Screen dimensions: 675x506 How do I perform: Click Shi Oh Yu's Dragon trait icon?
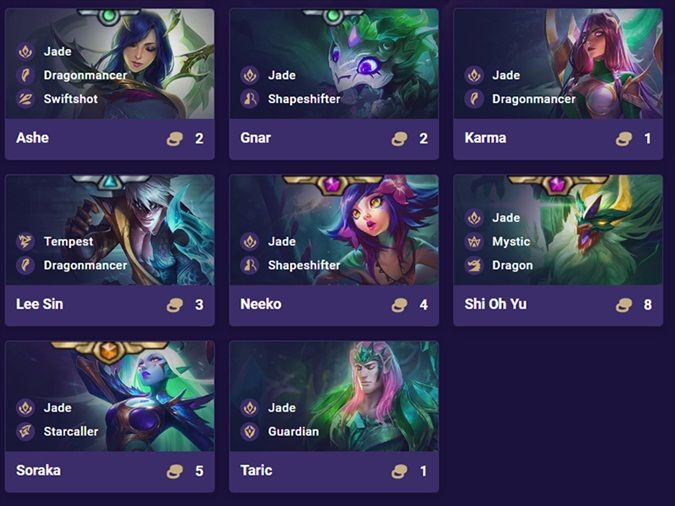(474, 265)
